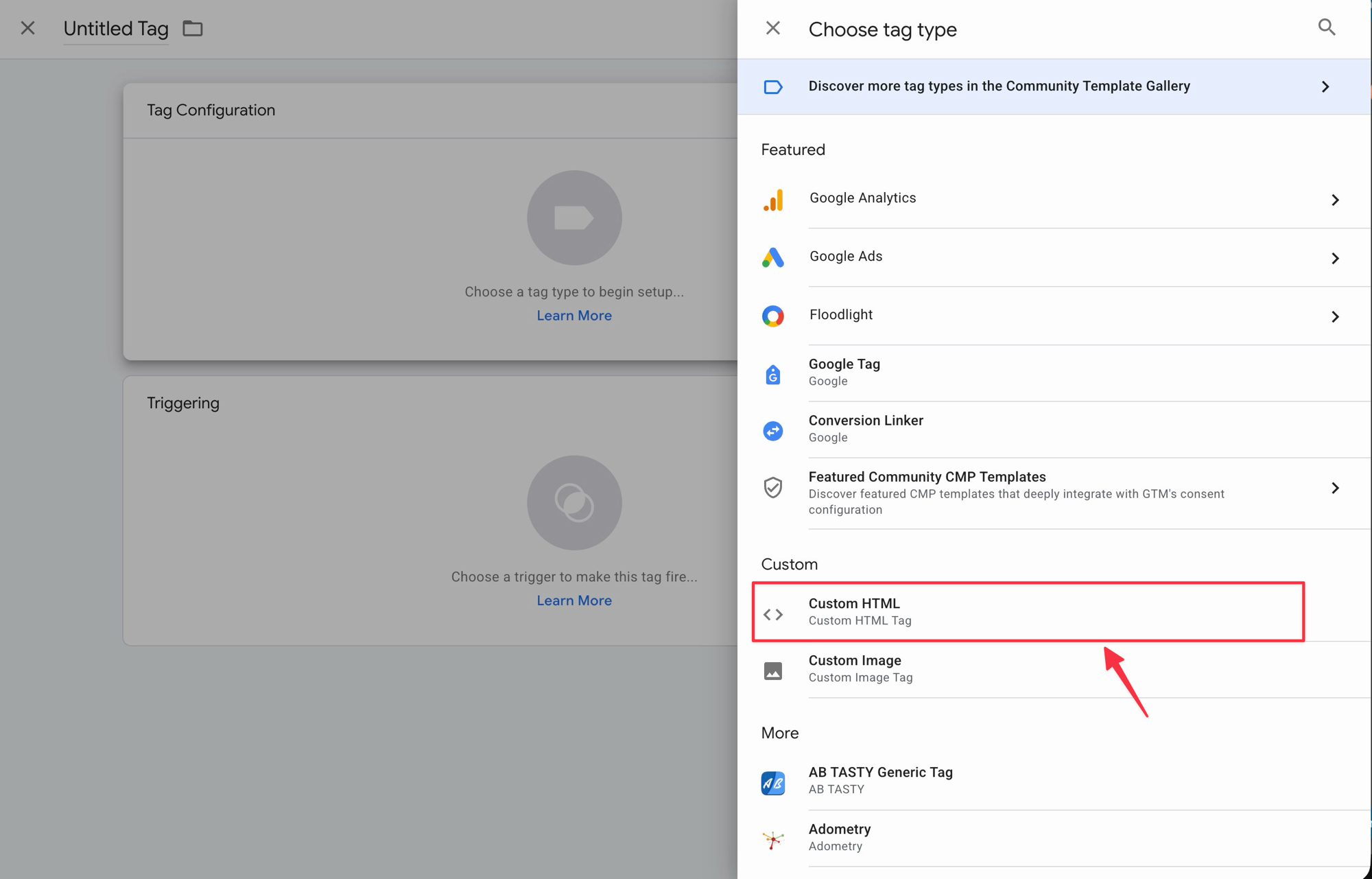Screen dimensions: 1372x879
Task: Expand Google Analytics options chevron
Action: [1335, 200]
